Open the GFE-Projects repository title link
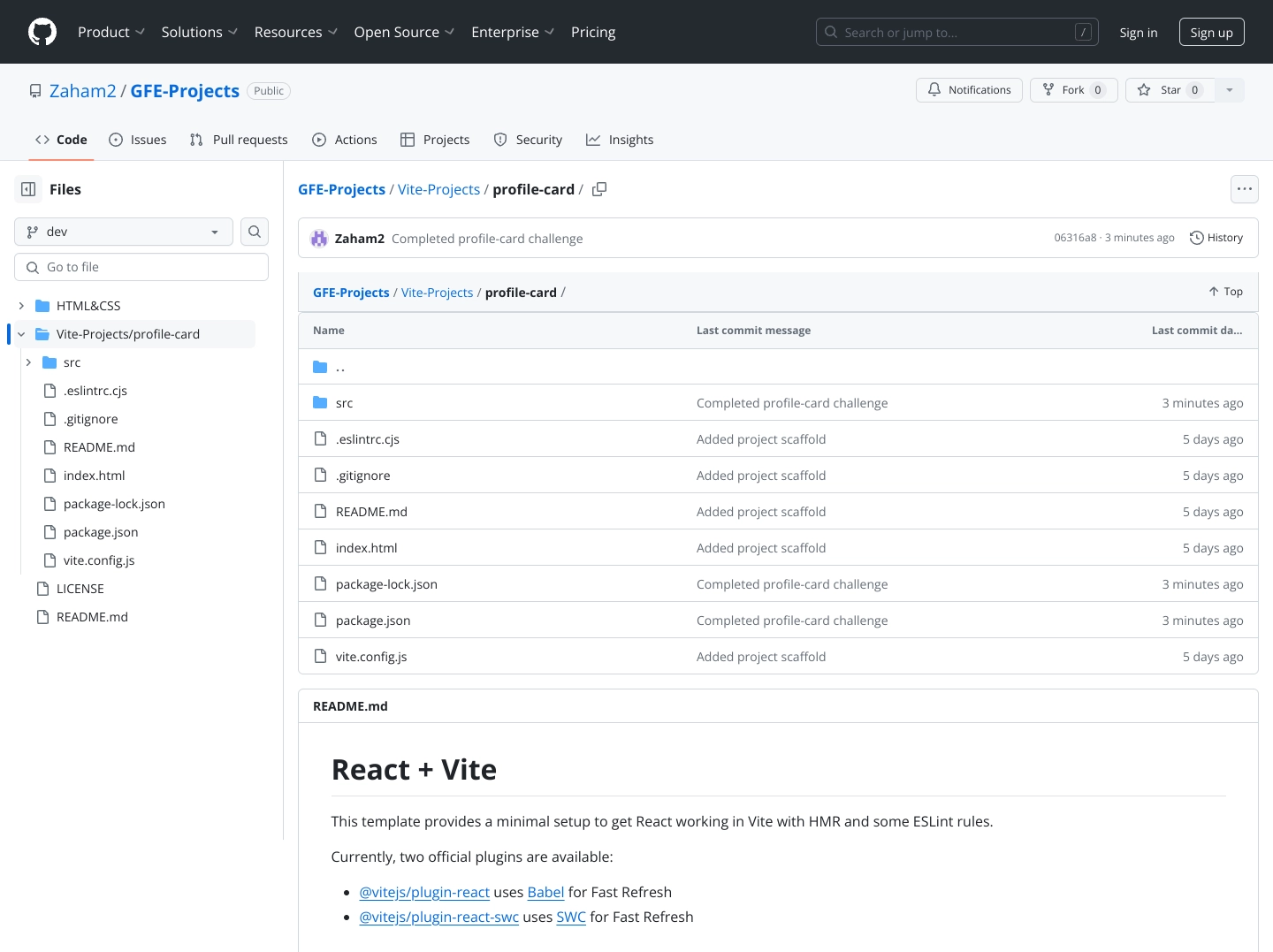1273x952 pixels. click(x=185, y=91)
